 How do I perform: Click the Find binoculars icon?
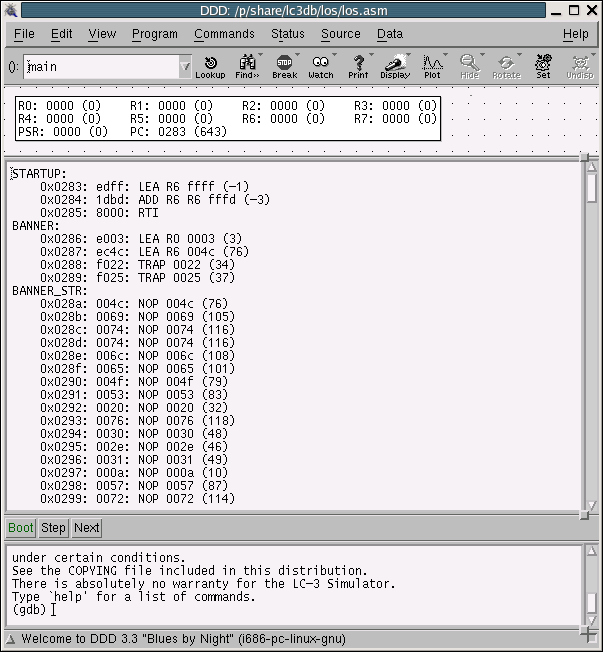pyautogui.click(x=247, y=66)
